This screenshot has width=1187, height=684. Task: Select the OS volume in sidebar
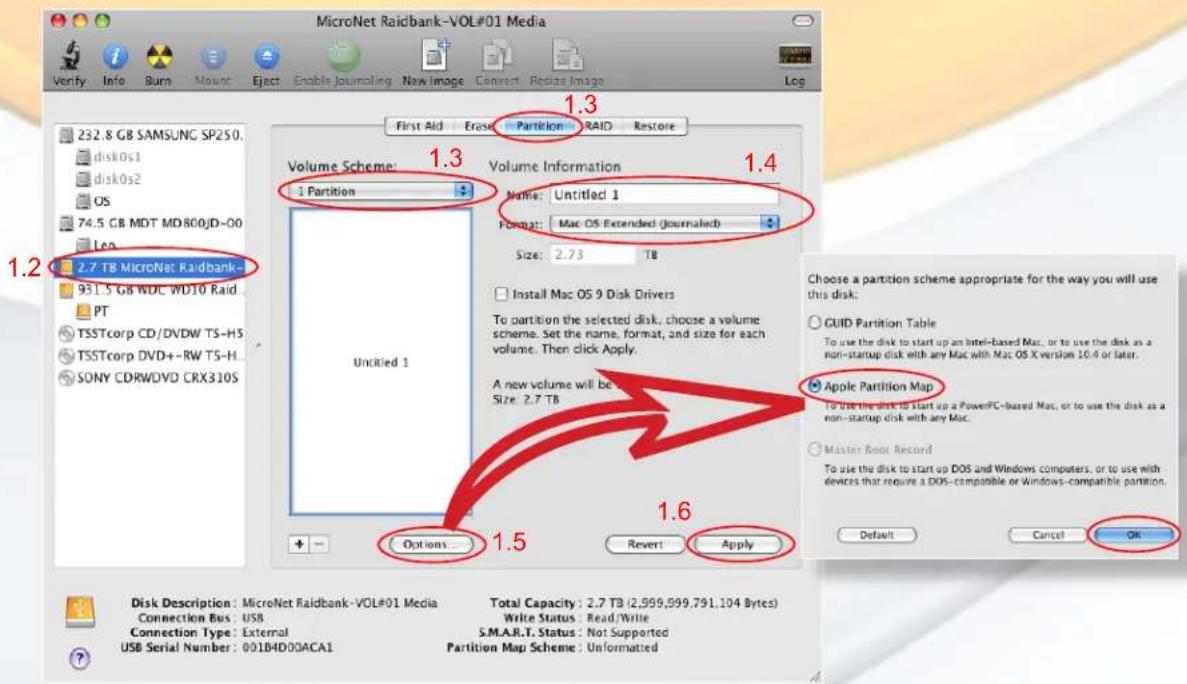pyautogui.click(x=93, y=201)
